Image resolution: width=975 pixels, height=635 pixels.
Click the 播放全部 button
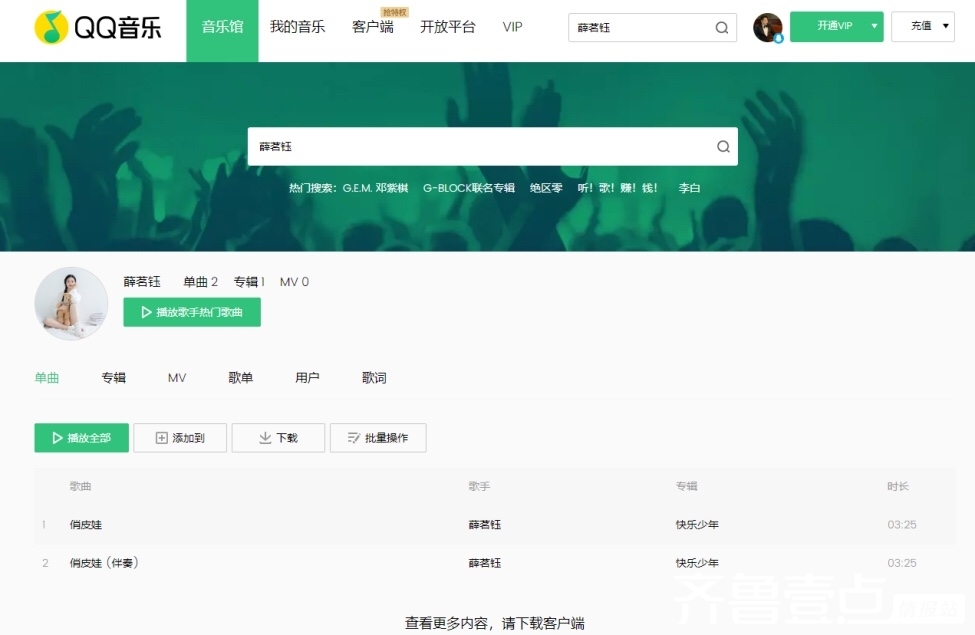81,438
